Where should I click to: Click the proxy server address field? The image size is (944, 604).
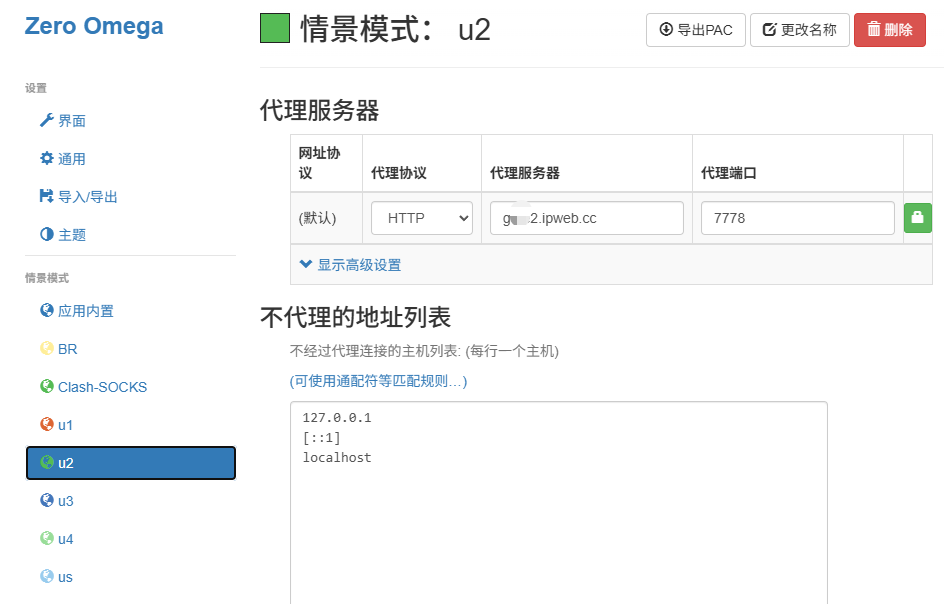coord(587,218)
